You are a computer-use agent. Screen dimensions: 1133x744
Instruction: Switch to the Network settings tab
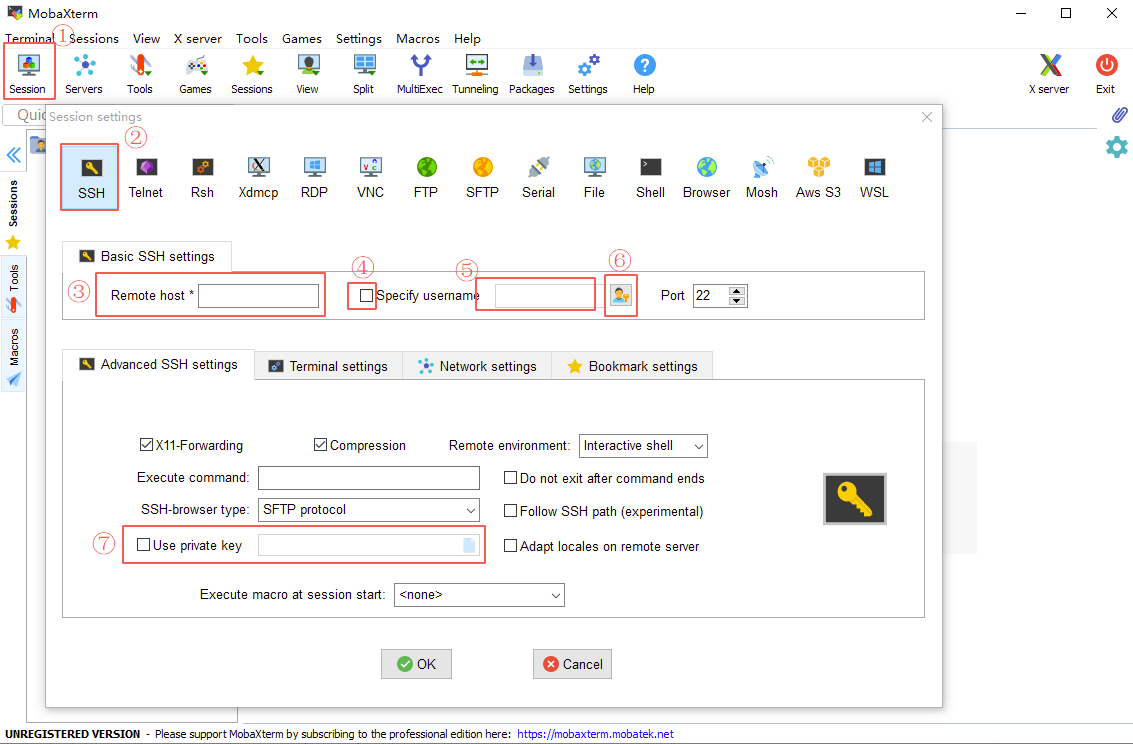click(x=477, y=366)
